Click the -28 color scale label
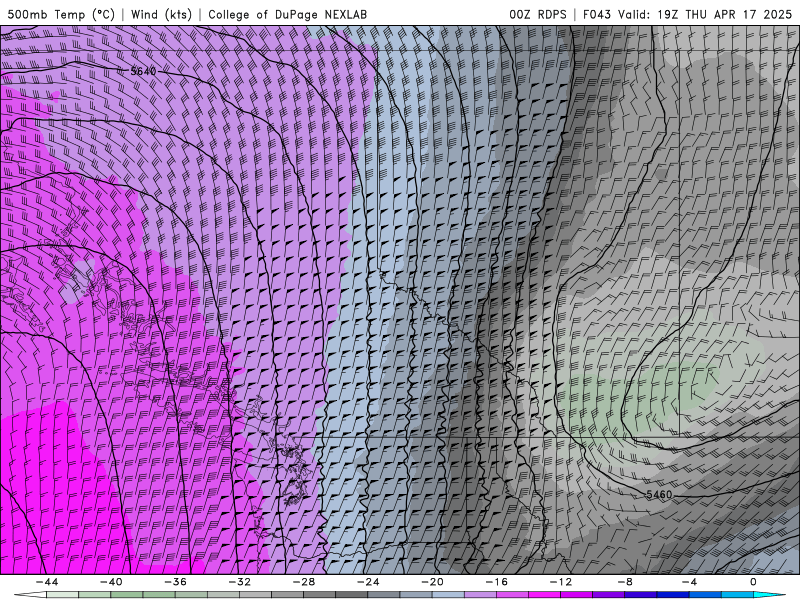 (x=304, y=582)
